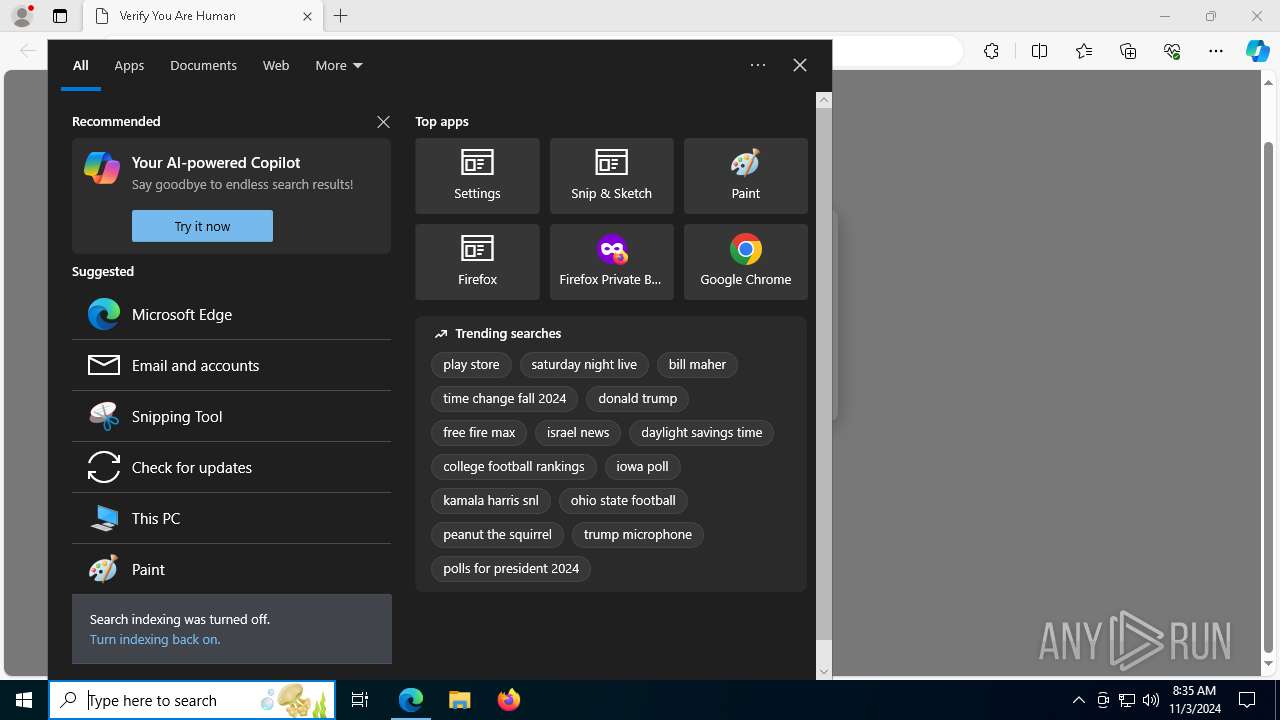Image resolution: width=1280 pixels, height=720 pixels.
Task: Select Check for updates suggestion
Action: [x=231, y=467]
